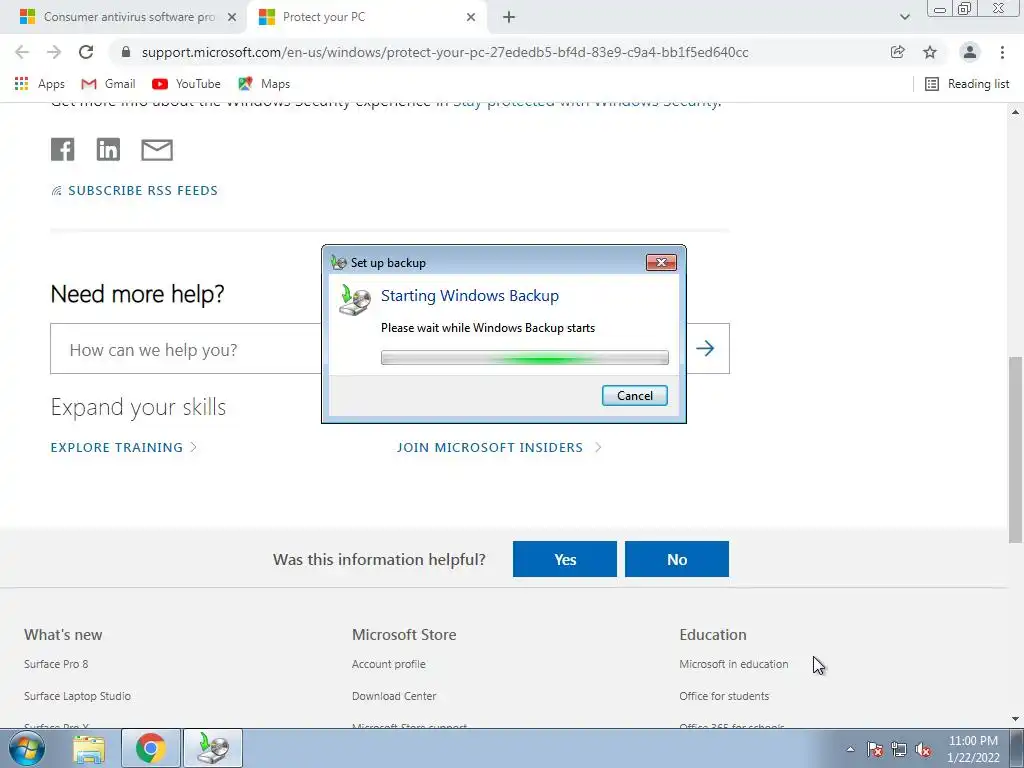The height and width of the screenshot is (768, 1024).
Task: Open Office for students link
Action: coord(724,696)
